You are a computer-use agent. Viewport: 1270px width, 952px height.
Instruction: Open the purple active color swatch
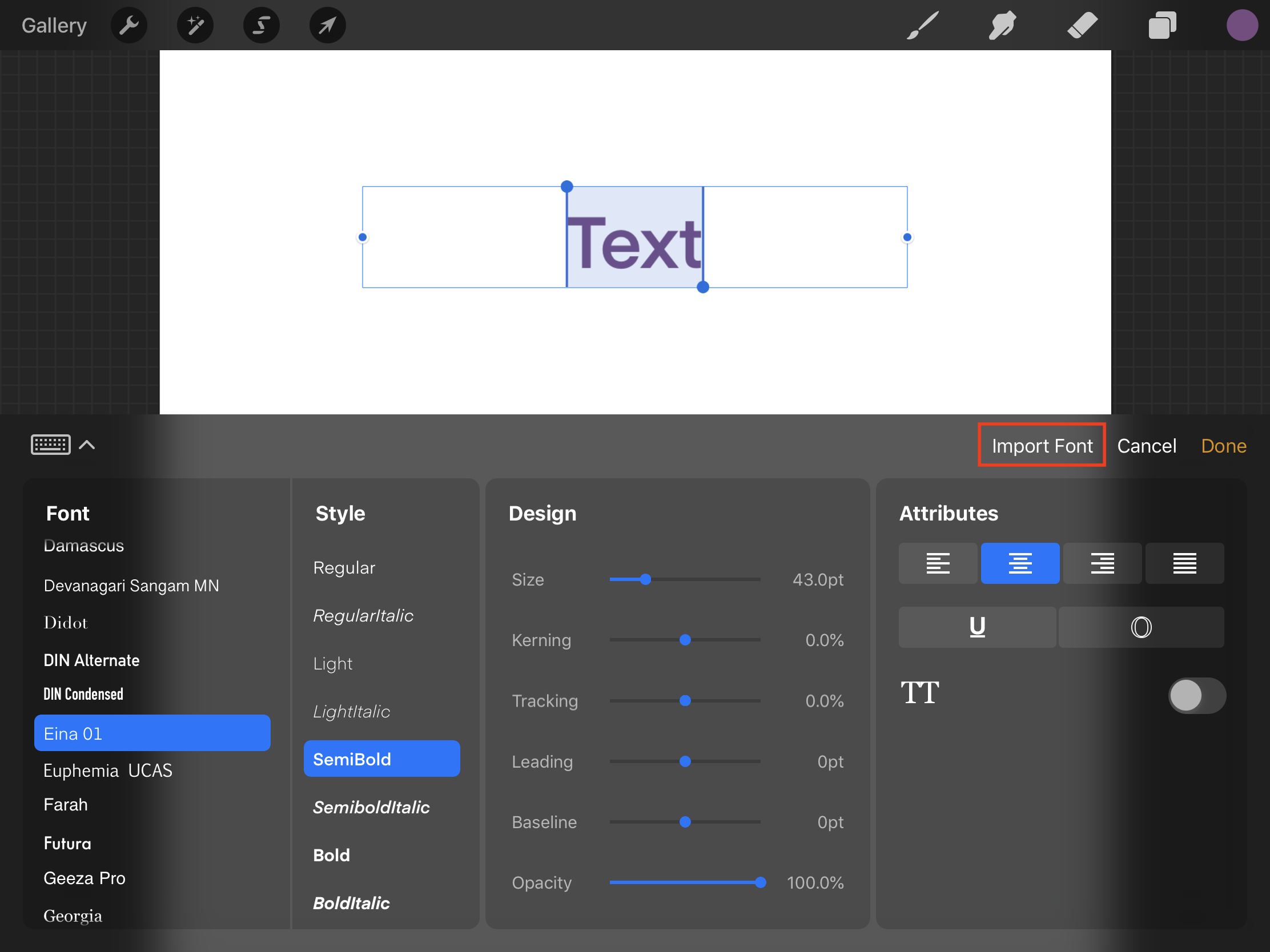1242,25
